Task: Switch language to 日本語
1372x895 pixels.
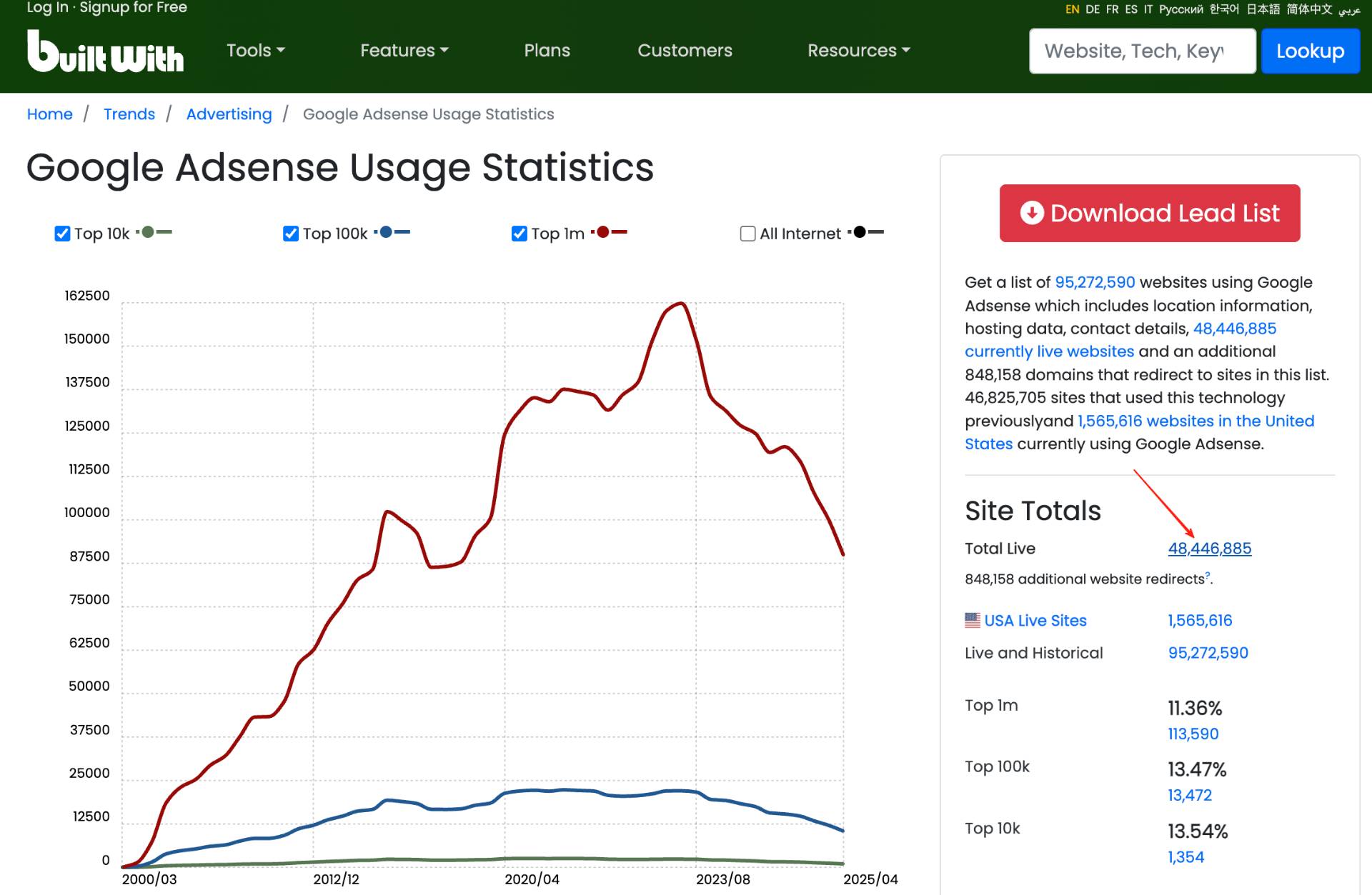Action: [1263, 9]
